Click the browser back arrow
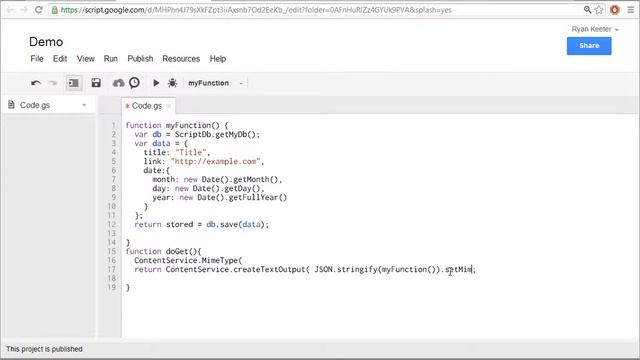Image resolution: width=640 pixels, height=360 pixels. [x=10, y=10]
